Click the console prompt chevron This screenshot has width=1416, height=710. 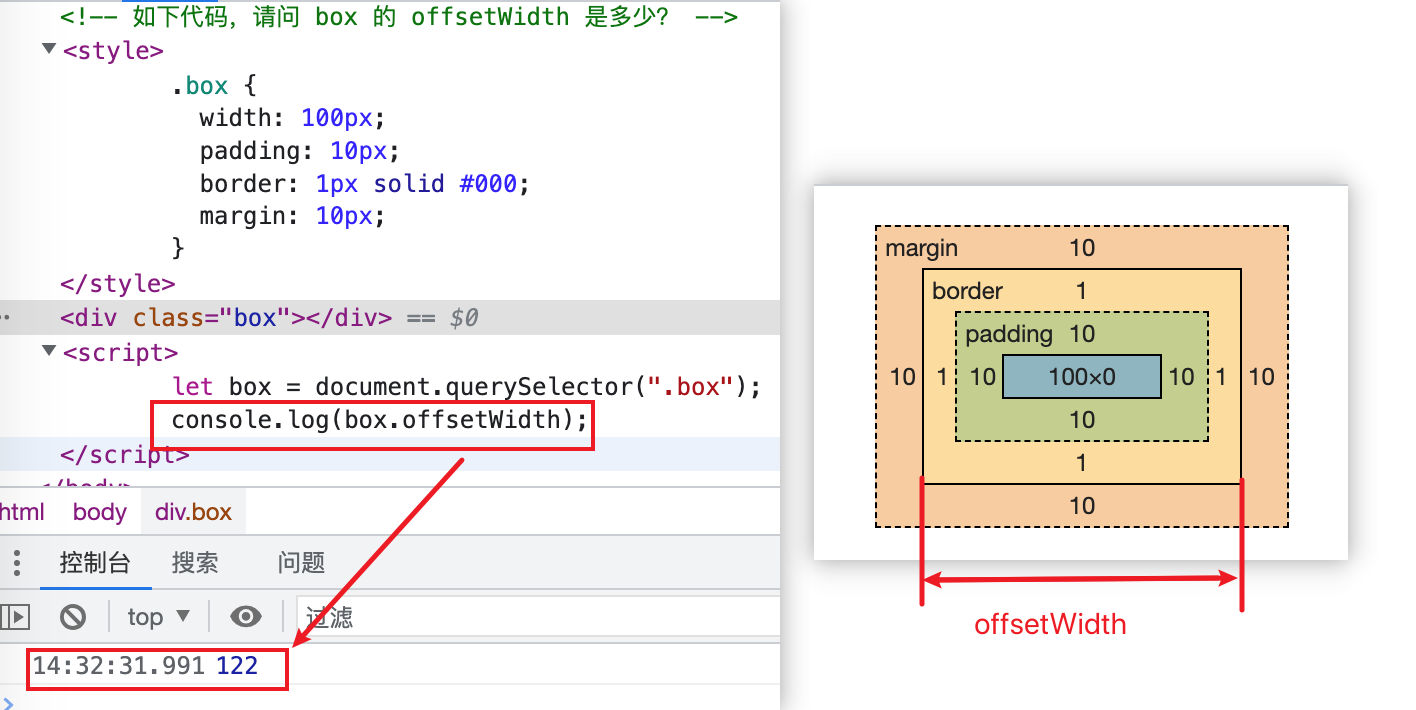tap(8, 702)
